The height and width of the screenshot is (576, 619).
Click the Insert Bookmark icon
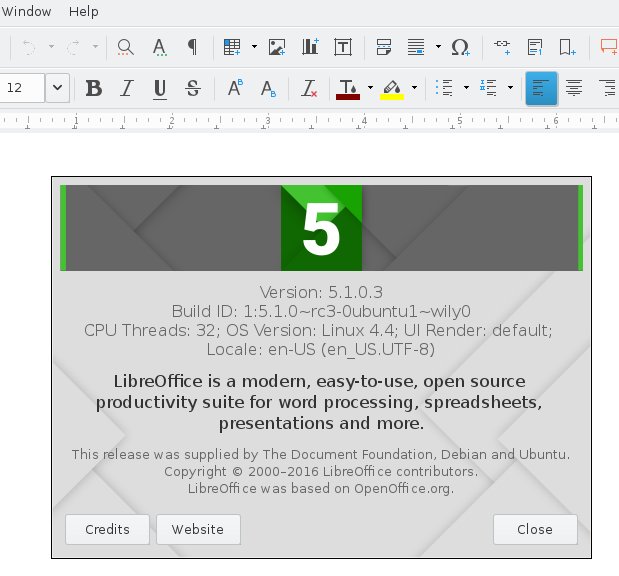click(567, 47)
